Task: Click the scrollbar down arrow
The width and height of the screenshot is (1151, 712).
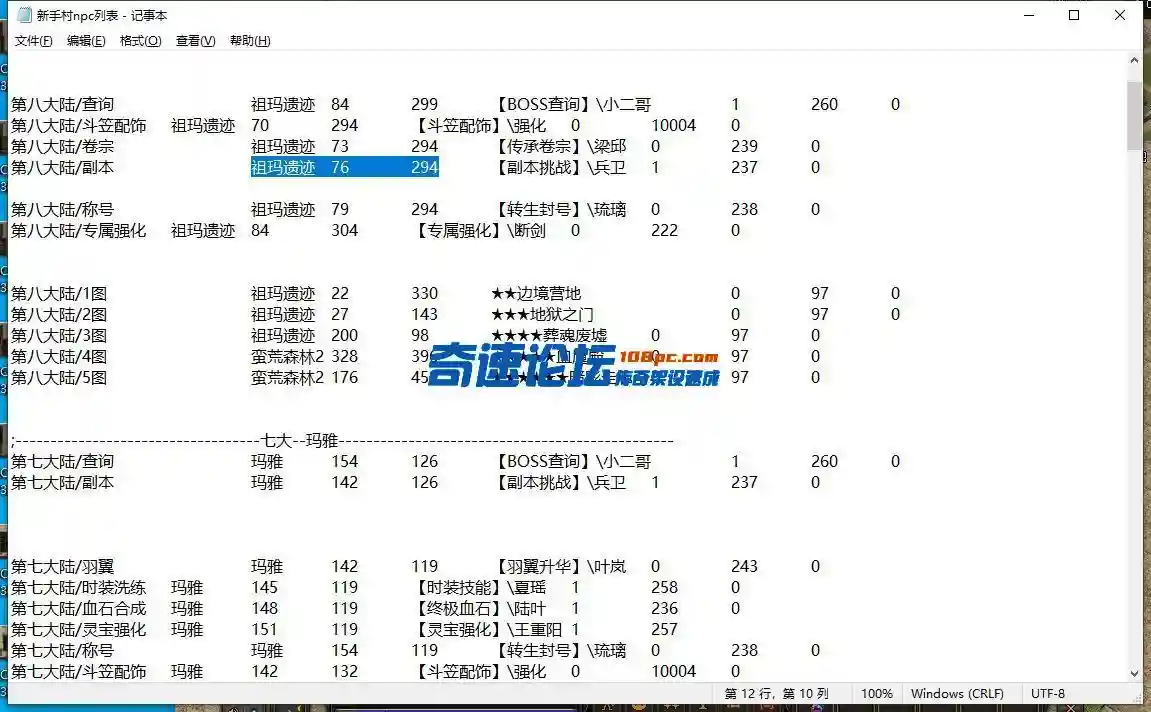Action: [1134, 672]
